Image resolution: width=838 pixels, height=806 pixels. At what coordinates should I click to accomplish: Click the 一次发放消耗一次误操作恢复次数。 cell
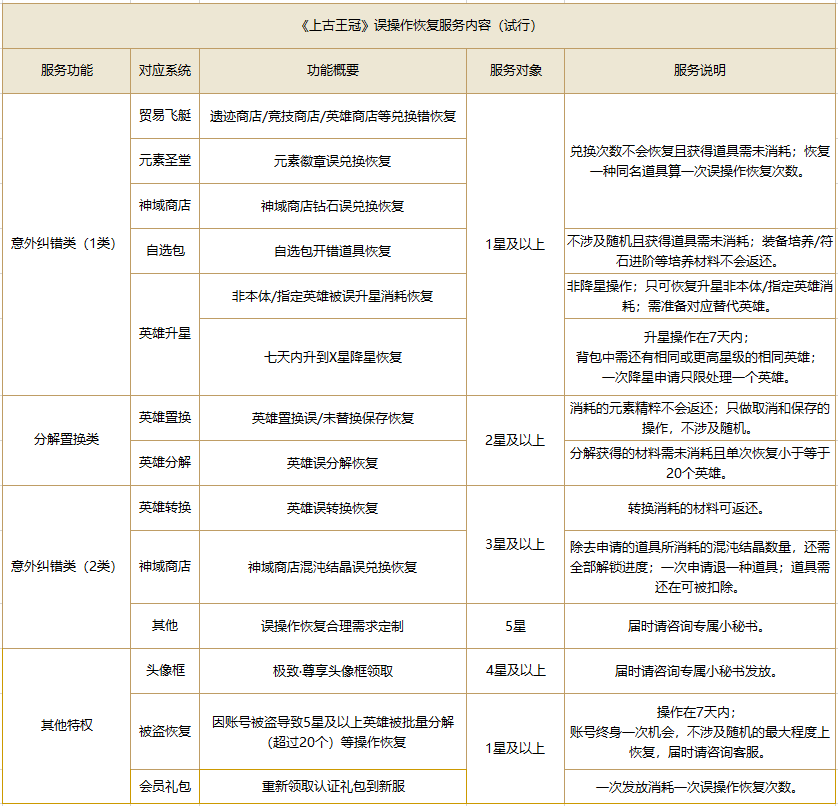pos(700,786)
